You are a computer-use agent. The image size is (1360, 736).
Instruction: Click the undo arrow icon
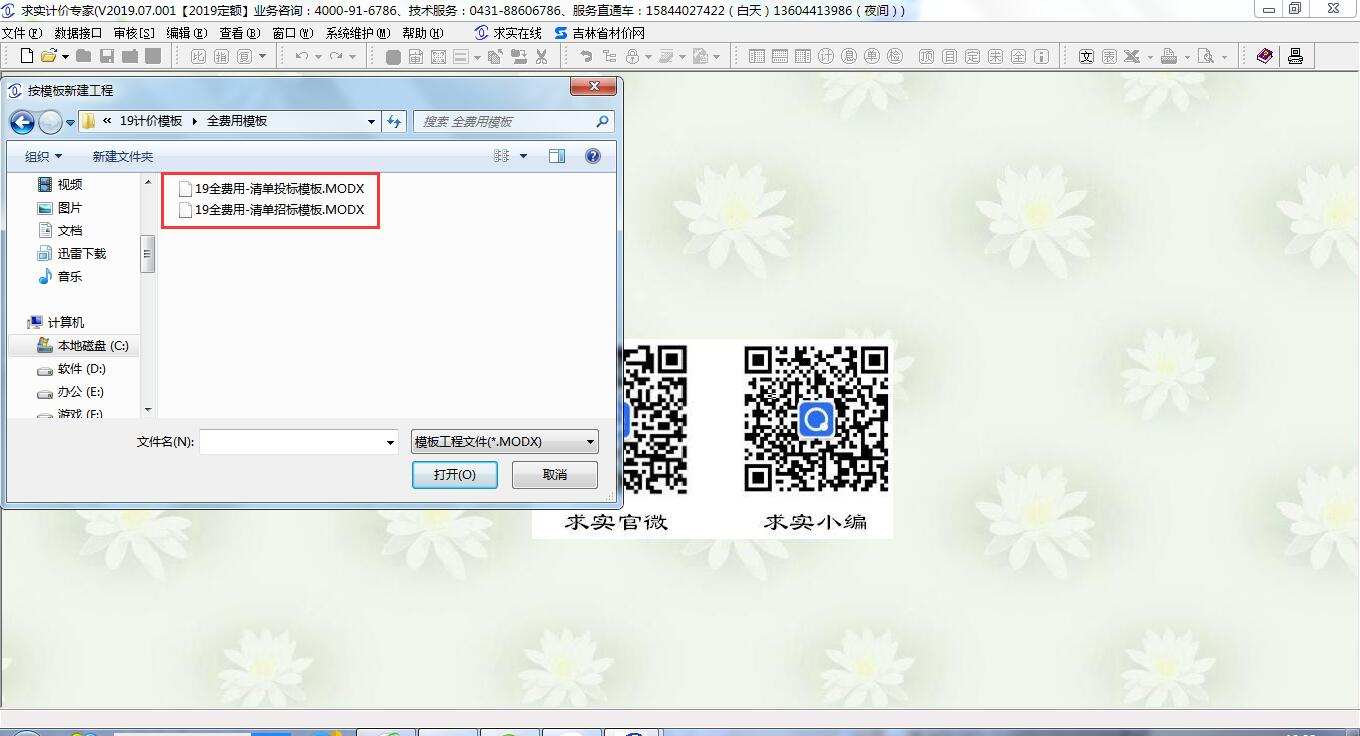(302, 56)
